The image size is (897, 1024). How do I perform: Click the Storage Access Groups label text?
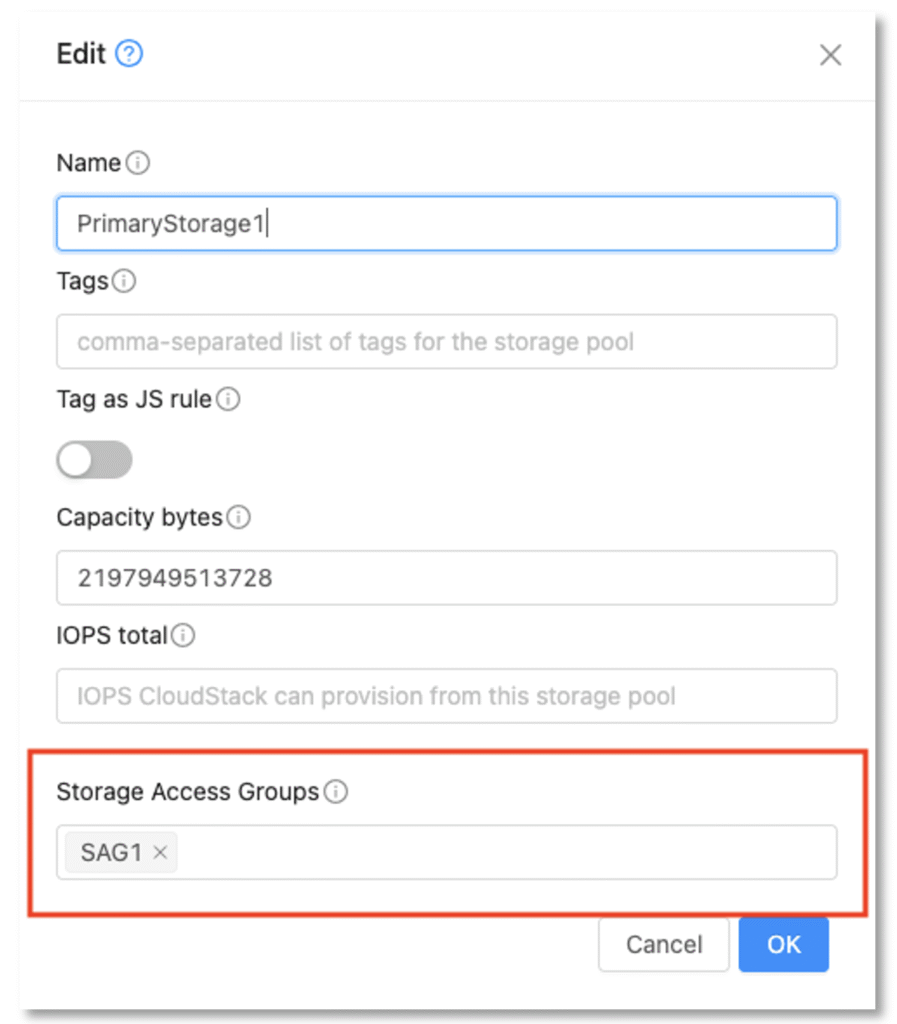coord(187,793)
